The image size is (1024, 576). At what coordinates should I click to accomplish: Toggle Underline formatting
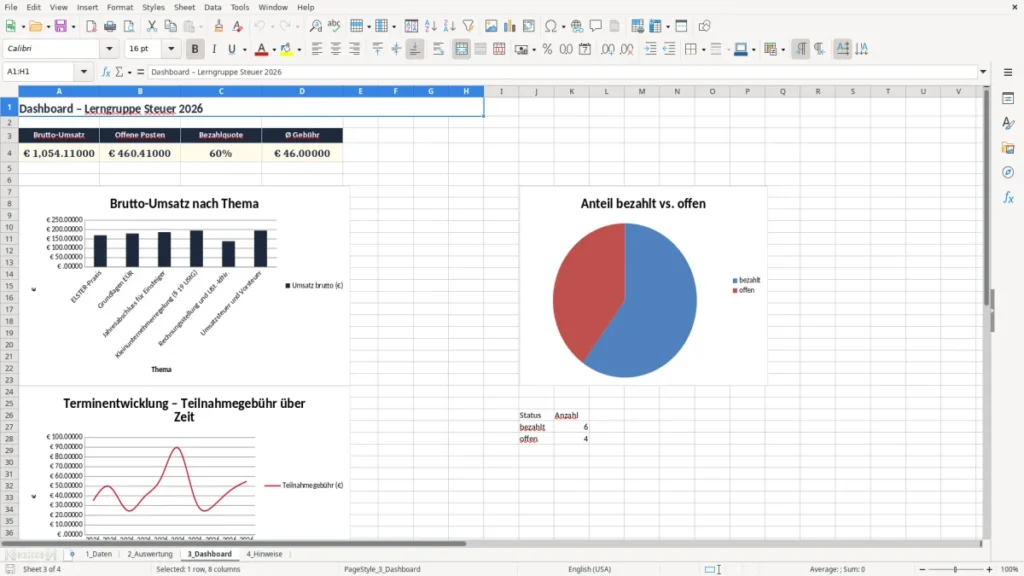tap(231, 49)
